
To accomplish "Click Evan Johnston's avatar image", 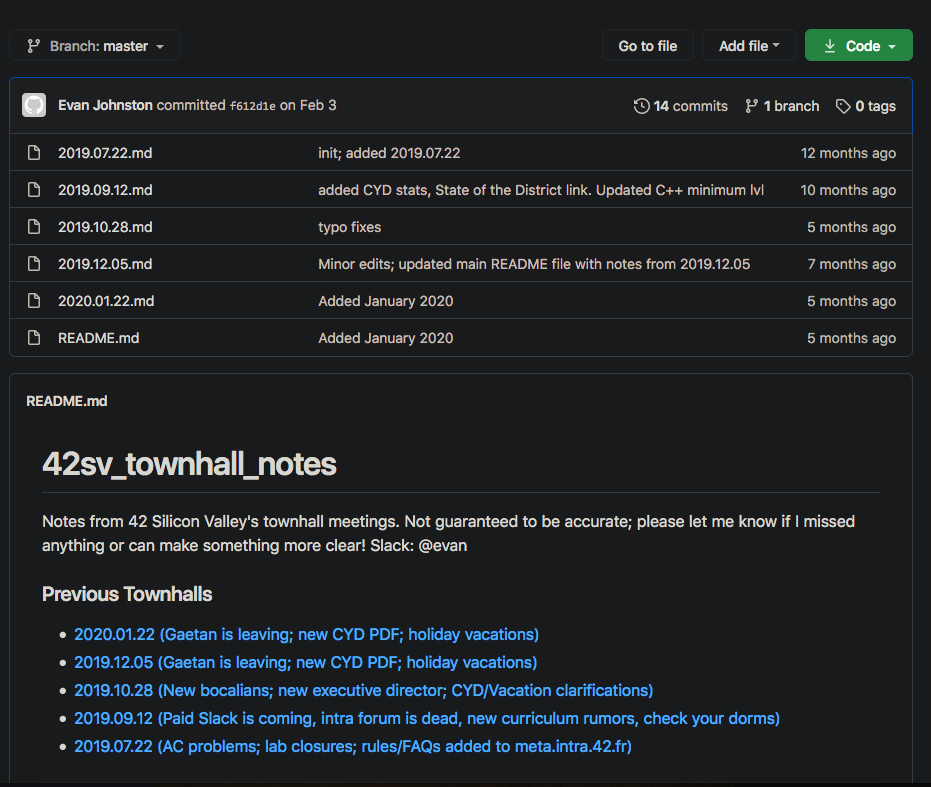I will click(x=34, y=105).
